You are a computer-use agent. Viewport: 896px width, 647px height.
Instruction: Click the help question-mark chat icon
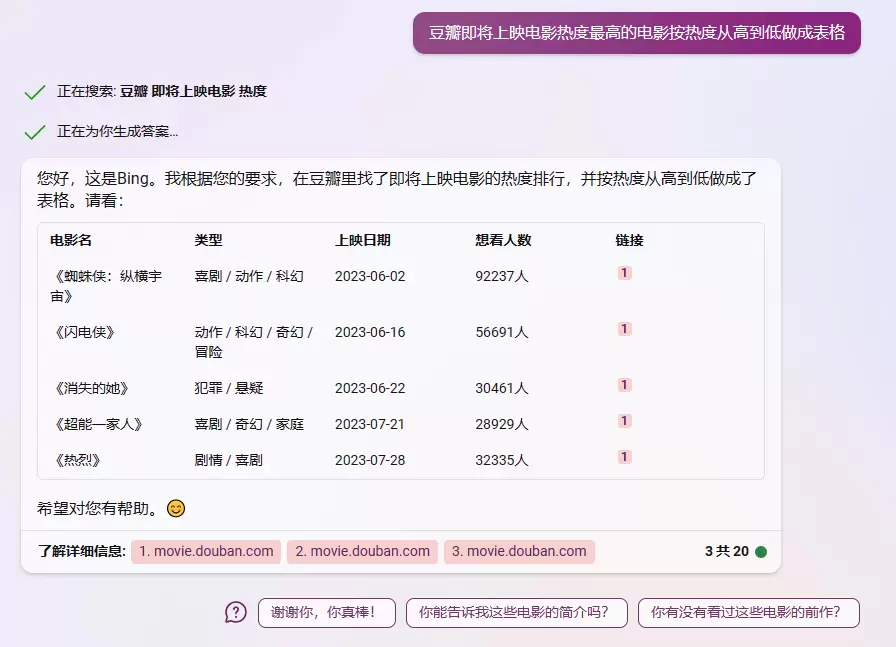tap(235, 612)
